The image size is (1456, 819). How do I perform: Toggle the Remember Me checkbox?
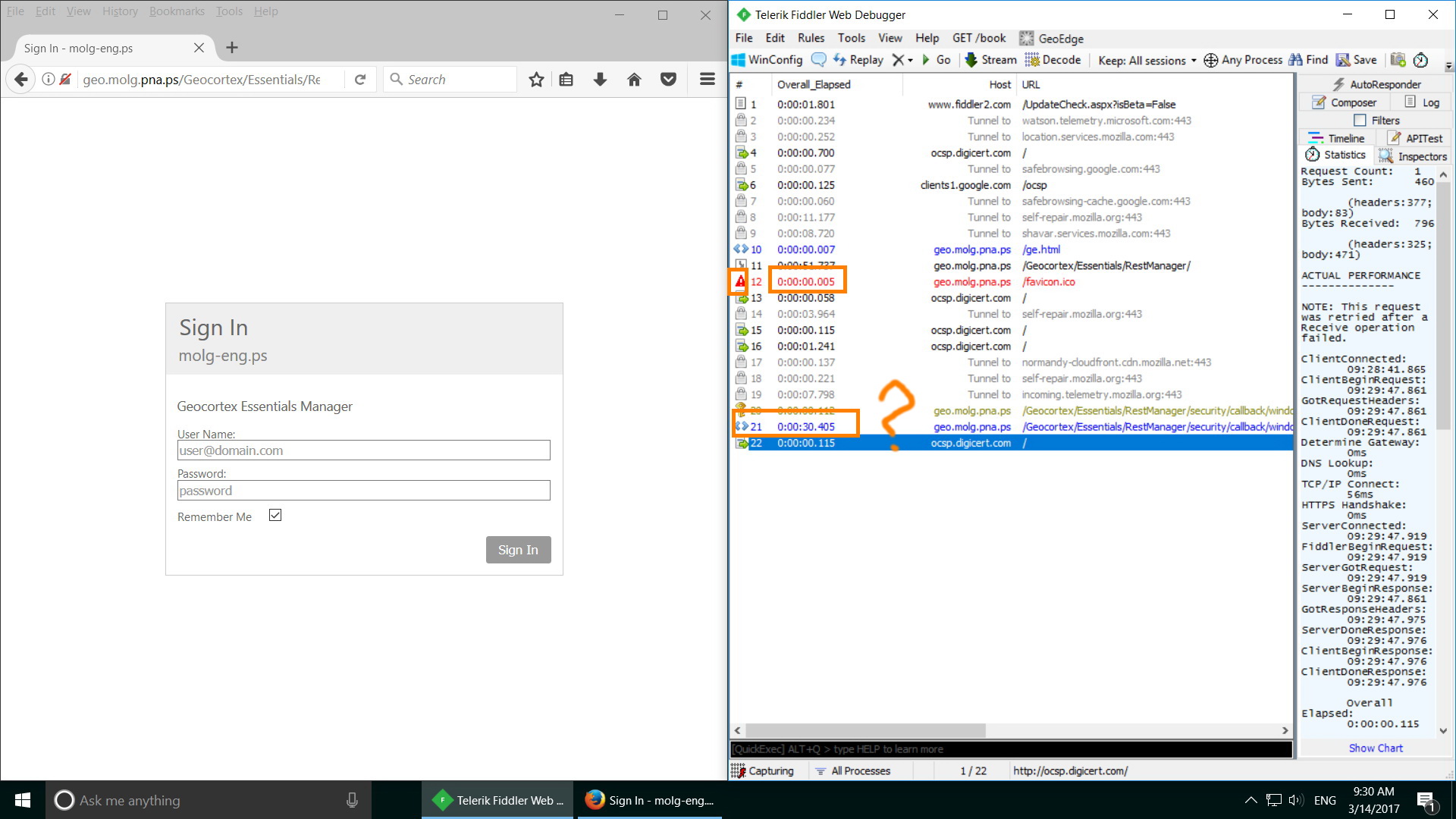[x=275, y=516]
